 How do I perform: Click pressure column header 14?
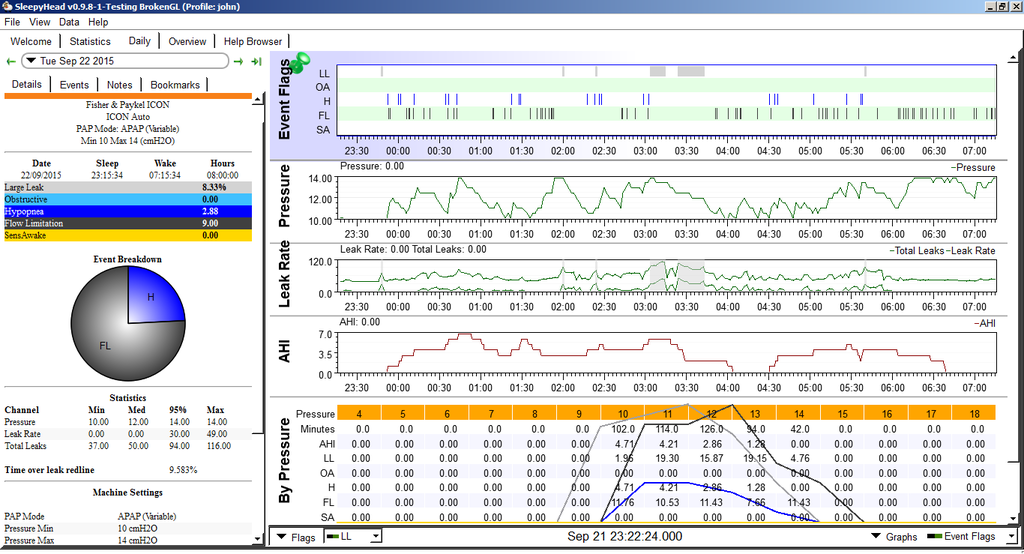(x=798, y=414)
